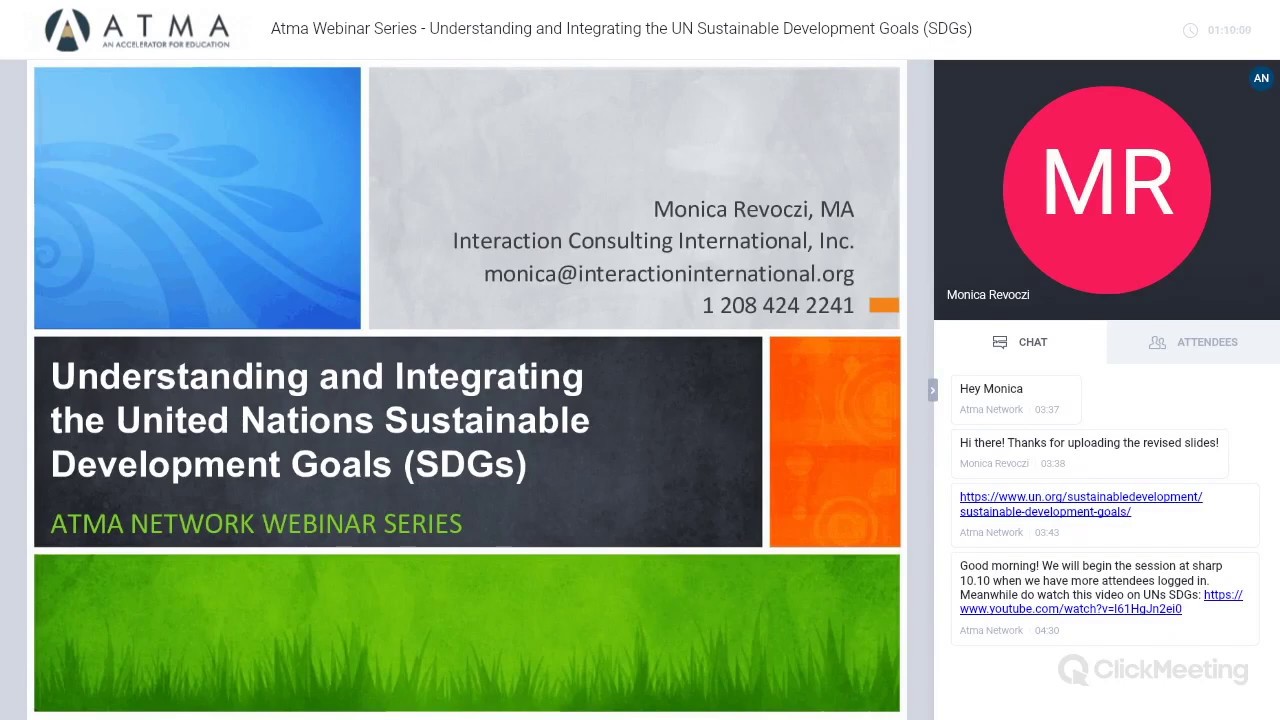The height and width of the screenshot is (720, 1280).
Task: Click the chat bubble icon in Chat tab
Action: 1000,342
